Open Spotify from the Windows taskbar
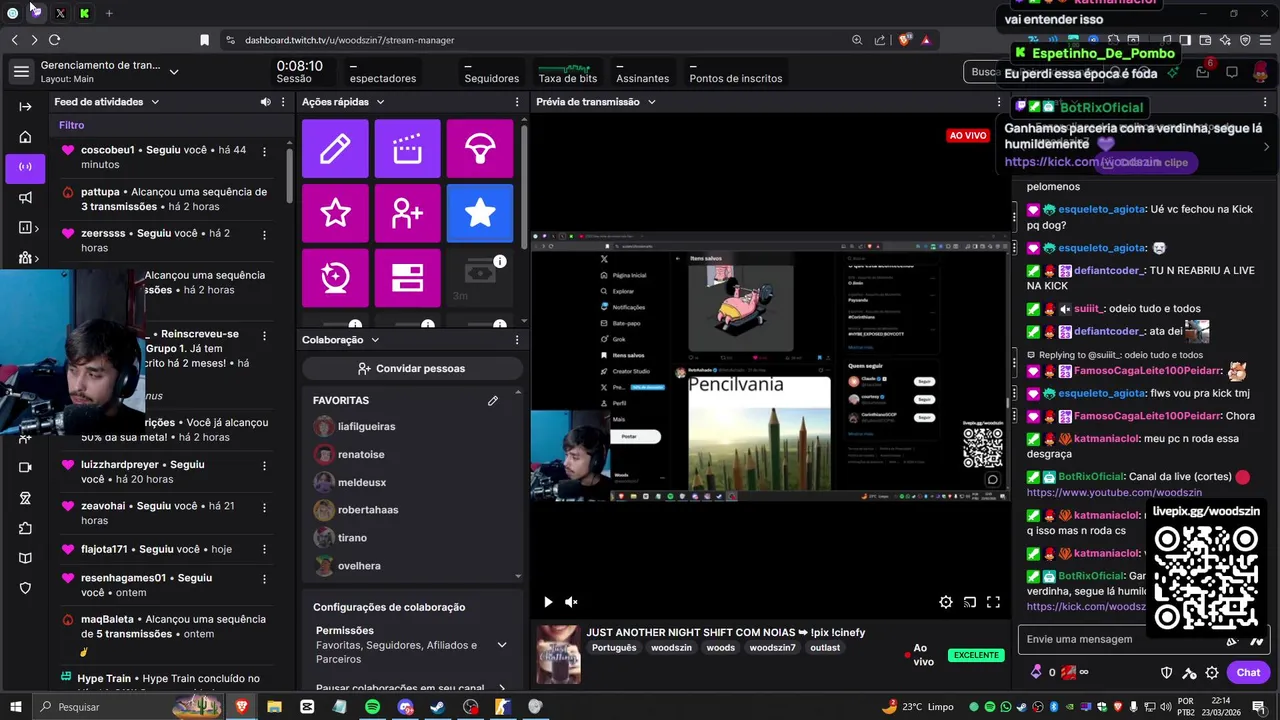Viewport: 1280px width, 720px height. click(x=372, y=707)
